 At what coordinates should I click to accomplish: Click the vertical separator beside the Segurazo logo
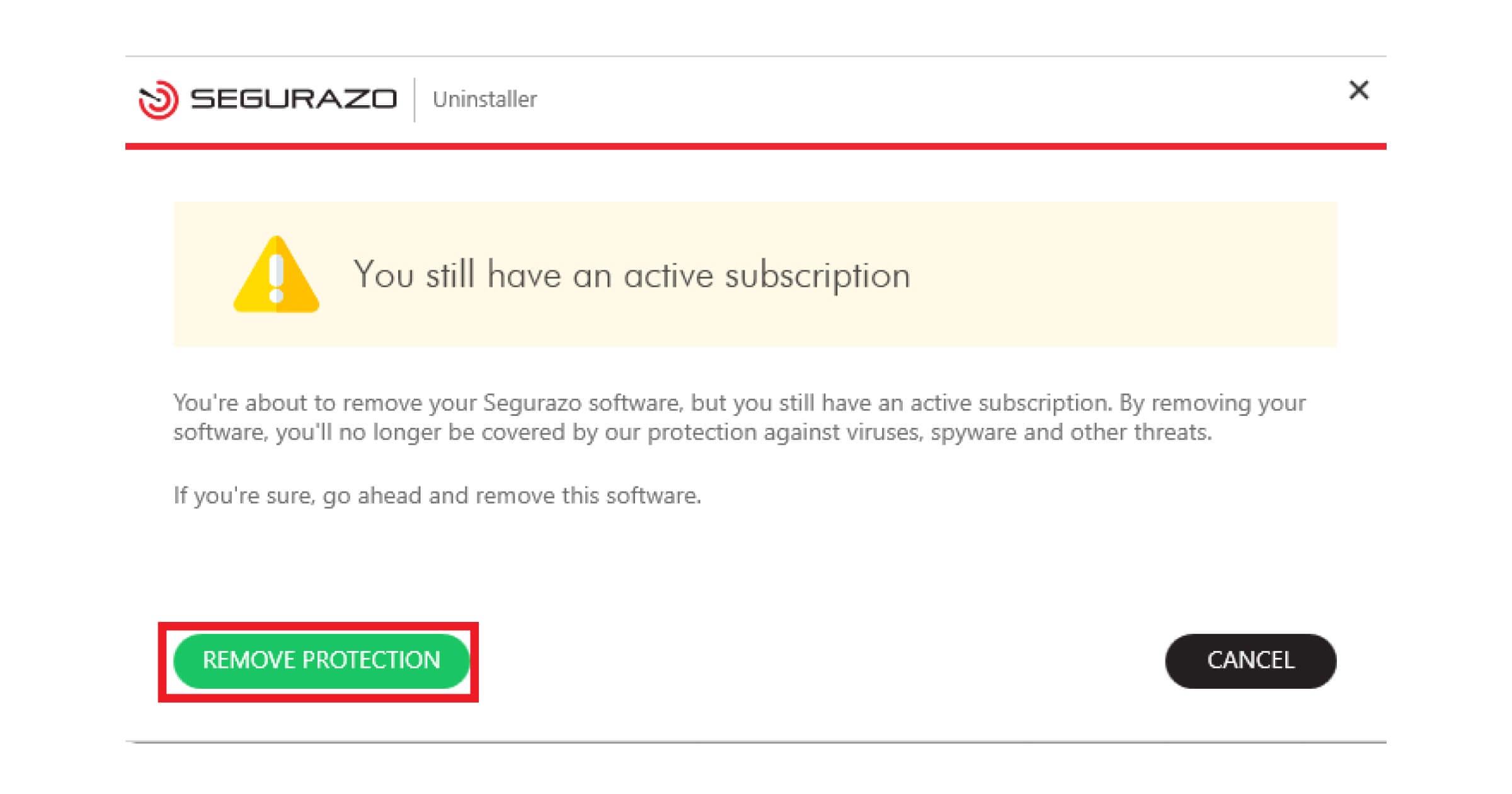click(415, 100)
